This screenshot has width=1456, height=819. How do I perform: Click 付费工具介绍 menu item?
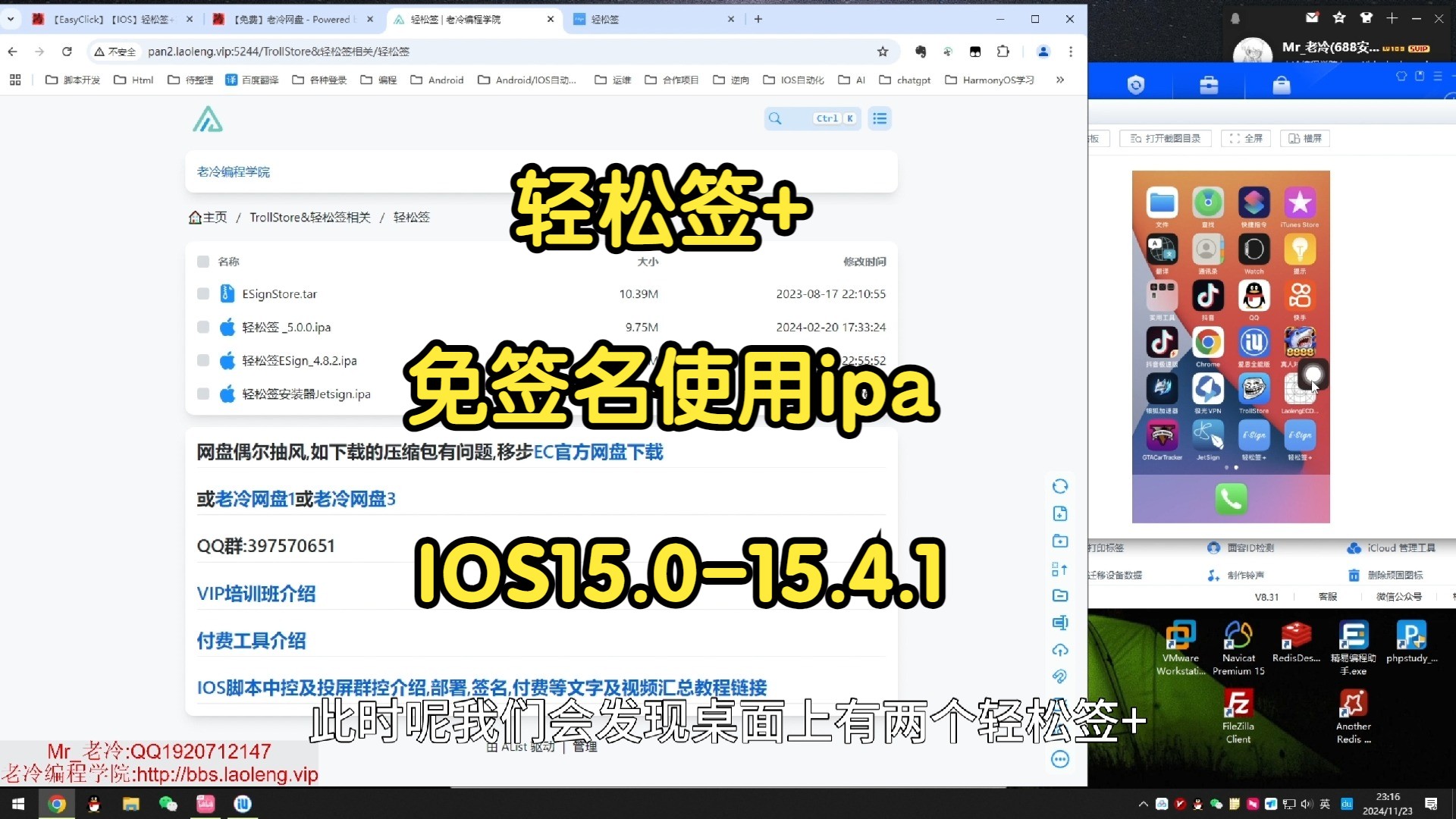250,640
